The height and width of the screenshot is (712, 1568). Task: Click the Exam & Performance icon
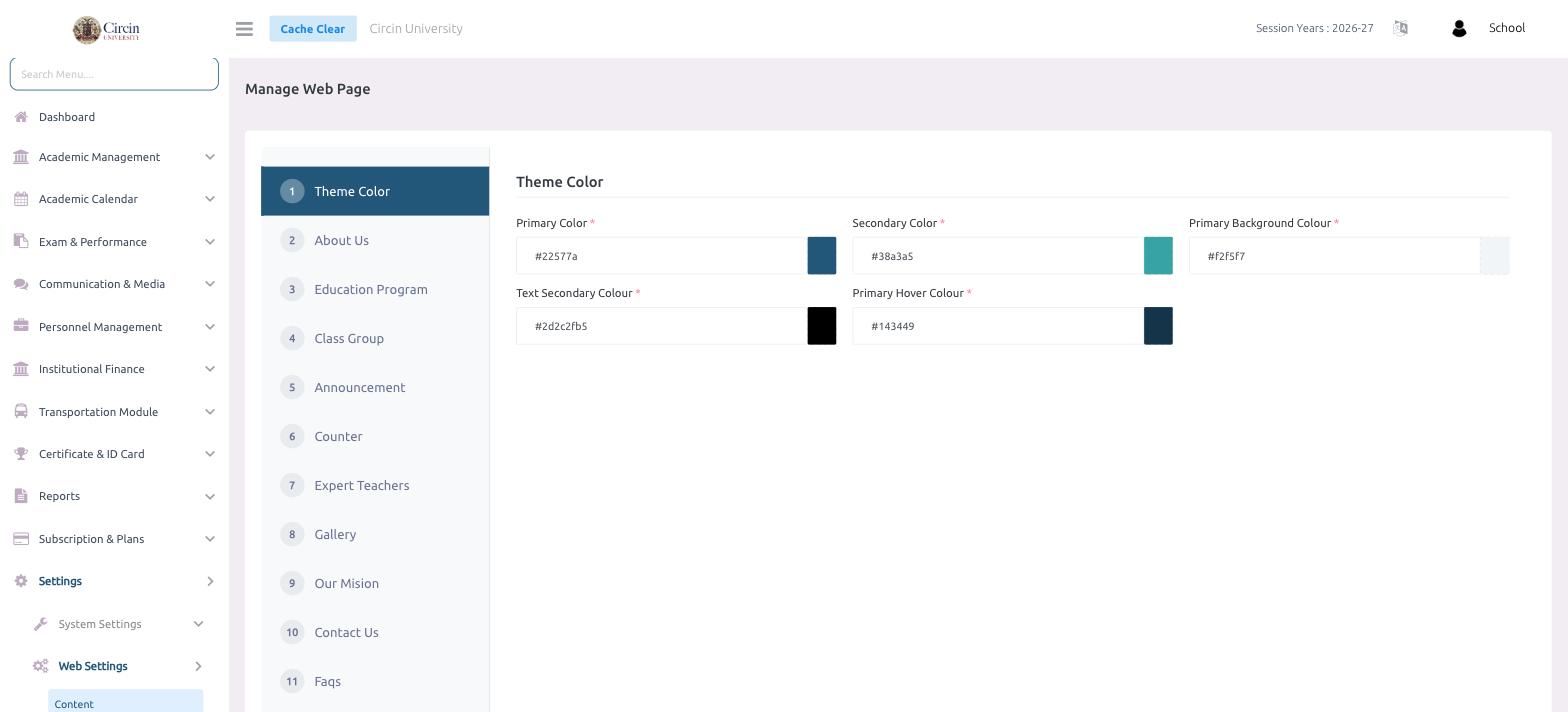[21, 241]
